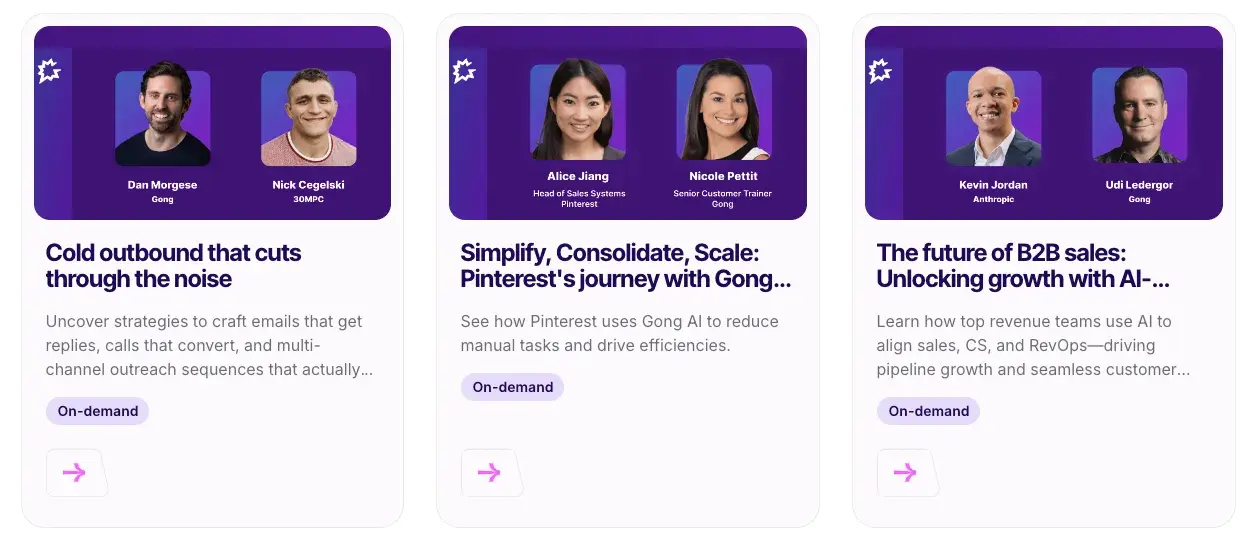The width and height of the screenshot is (1259, 535).
Task: Open 'The future of B2B sales' title
Action: 1023,266
